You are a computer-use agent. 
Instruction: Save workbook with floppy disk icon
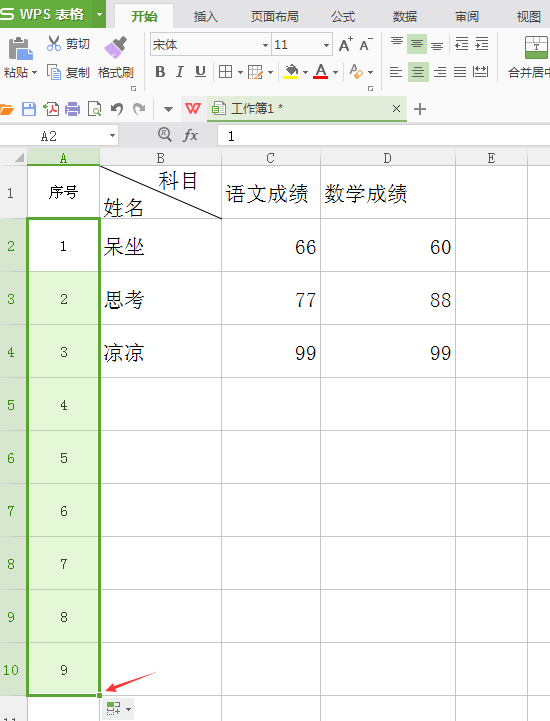[29, 109]
